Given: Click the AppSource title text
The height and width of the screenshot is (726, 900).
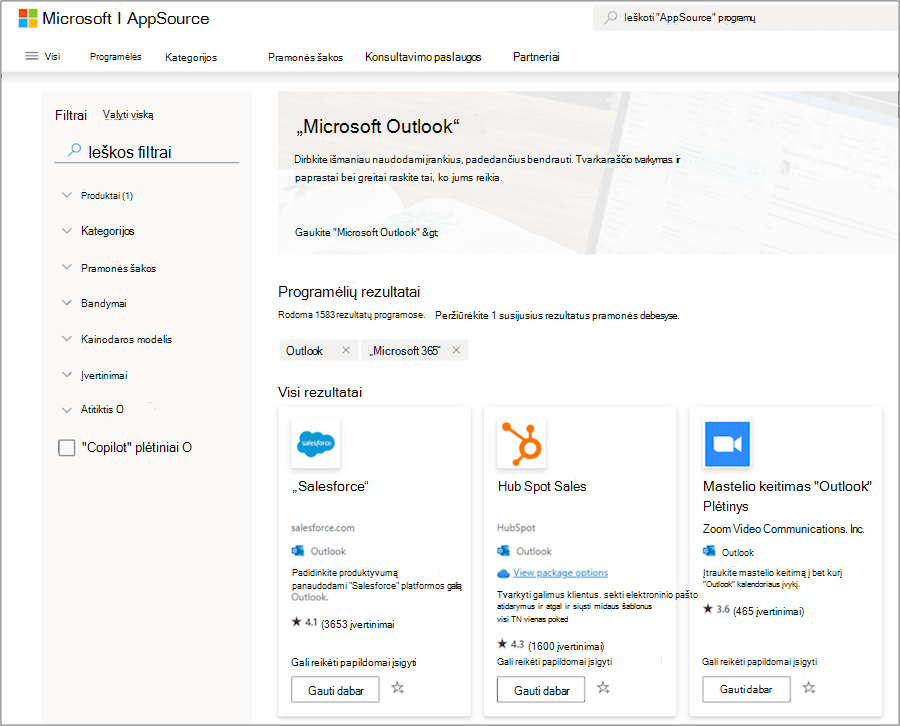Looking at the screenshot, I should [168, 18].
